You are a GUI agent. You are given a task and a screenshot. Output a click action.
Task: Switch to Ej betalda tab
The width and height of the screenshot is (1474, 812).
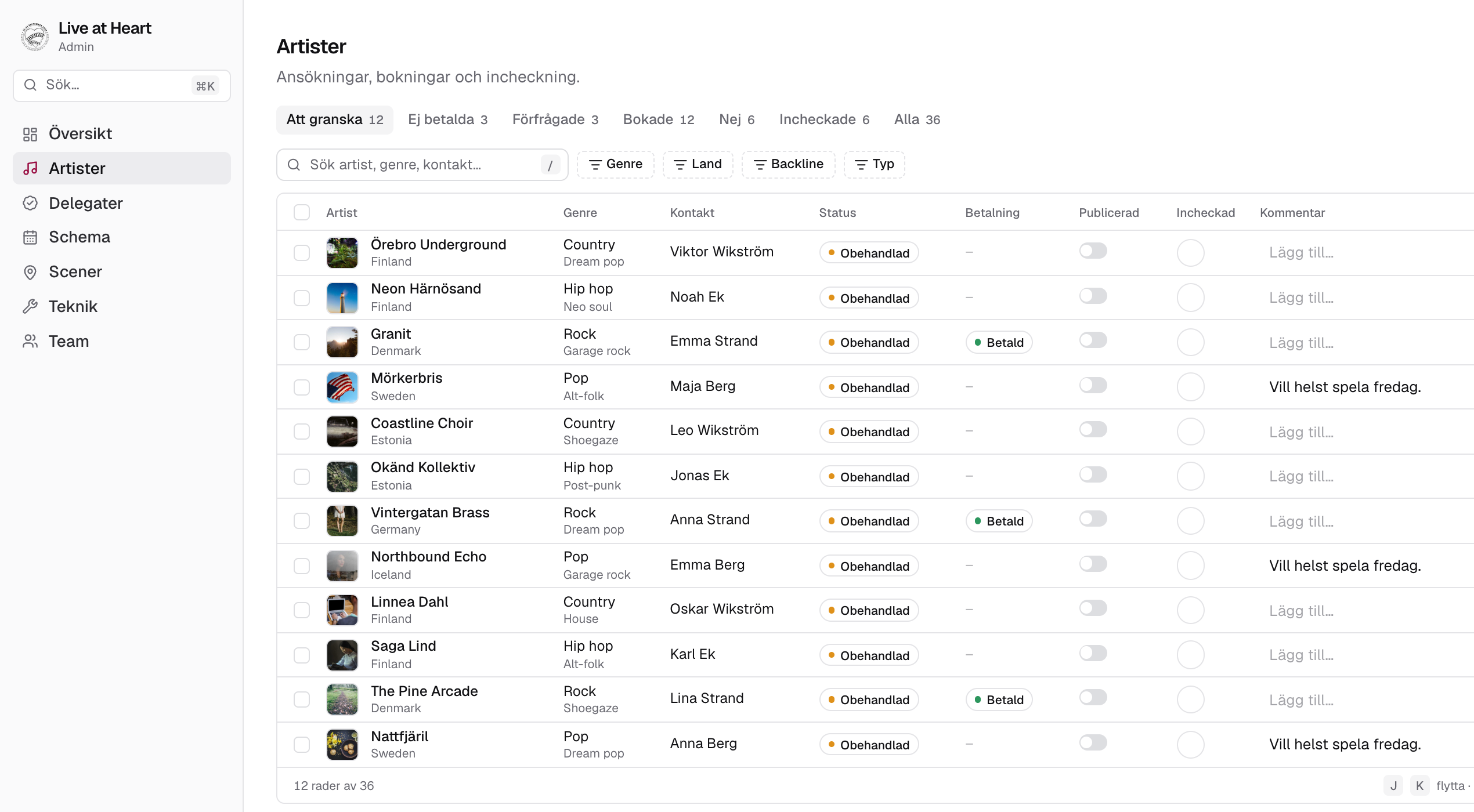(x=448, y=120)
